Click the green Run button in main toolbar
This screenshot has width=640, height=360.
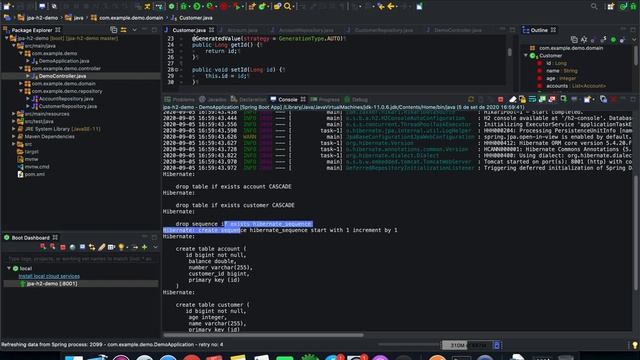[x=197, y=6]
